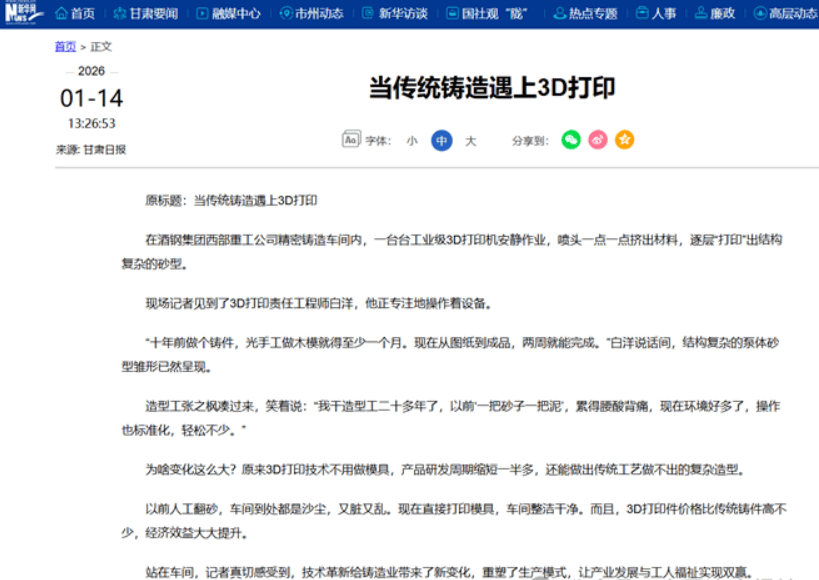The image size is (819, 580).
Task: Click the Aa font size icon
Action: [x=350, y=140]
